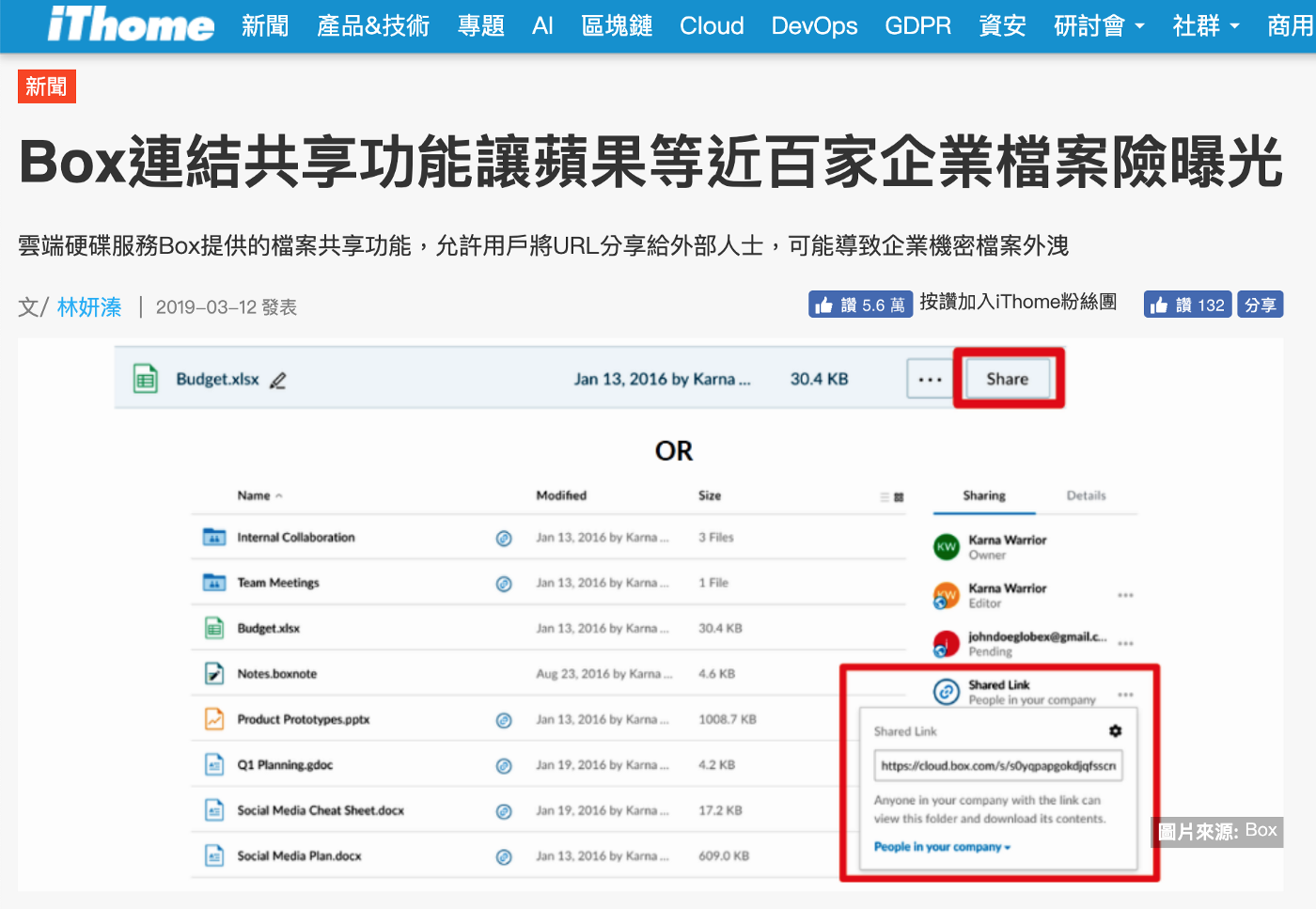Screen dimensions: 1316x909
Task: Click the Shared Link settings gear icon
Action: [1115, 730]
